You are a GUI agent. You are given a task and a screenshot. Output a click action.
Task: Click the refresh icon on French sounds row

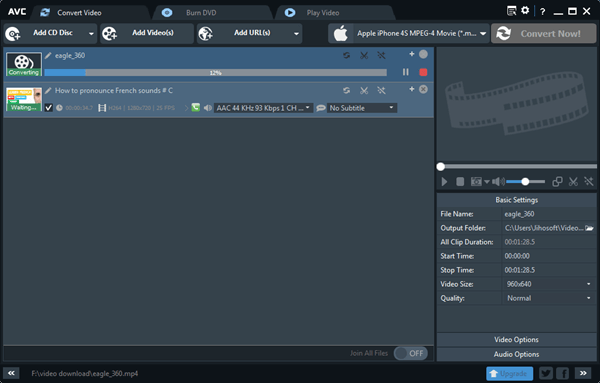(x=346, y=90)
